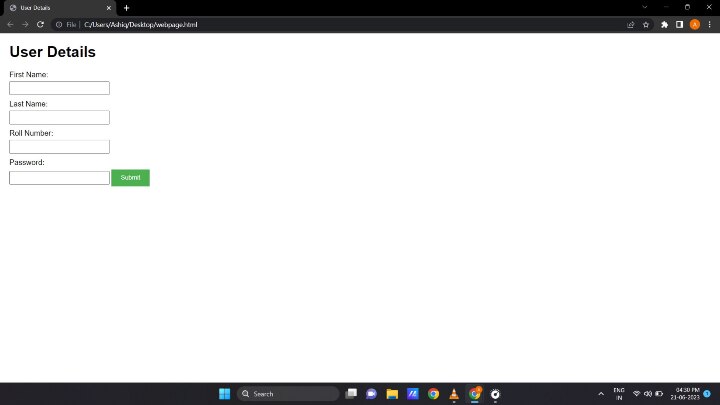Reload the webpage
The height and width of the screenshot is (405, 720).
pyautogui.click(x=40, y=25)
